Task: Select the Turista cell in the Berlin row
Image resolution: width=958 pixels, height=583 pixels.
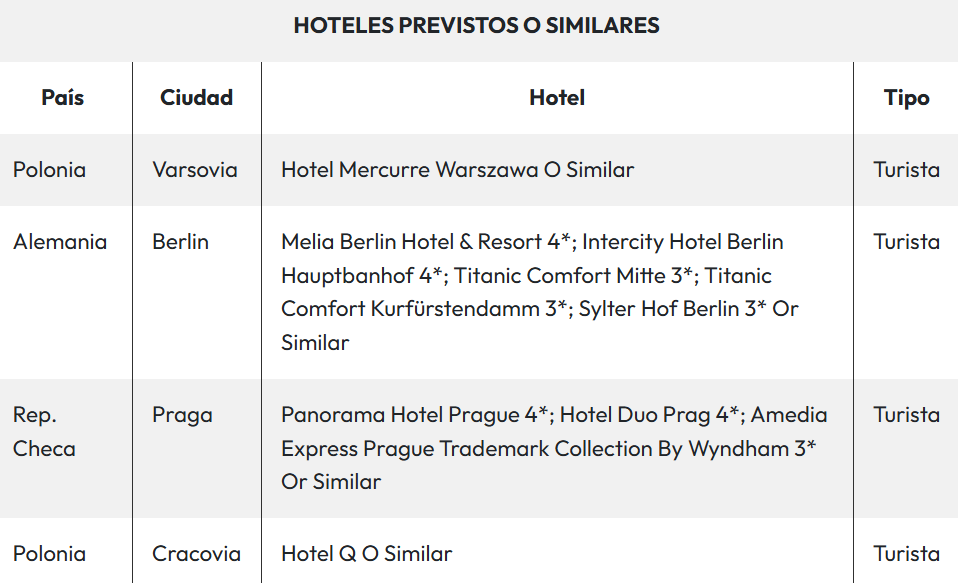Action: coord(906,242)
